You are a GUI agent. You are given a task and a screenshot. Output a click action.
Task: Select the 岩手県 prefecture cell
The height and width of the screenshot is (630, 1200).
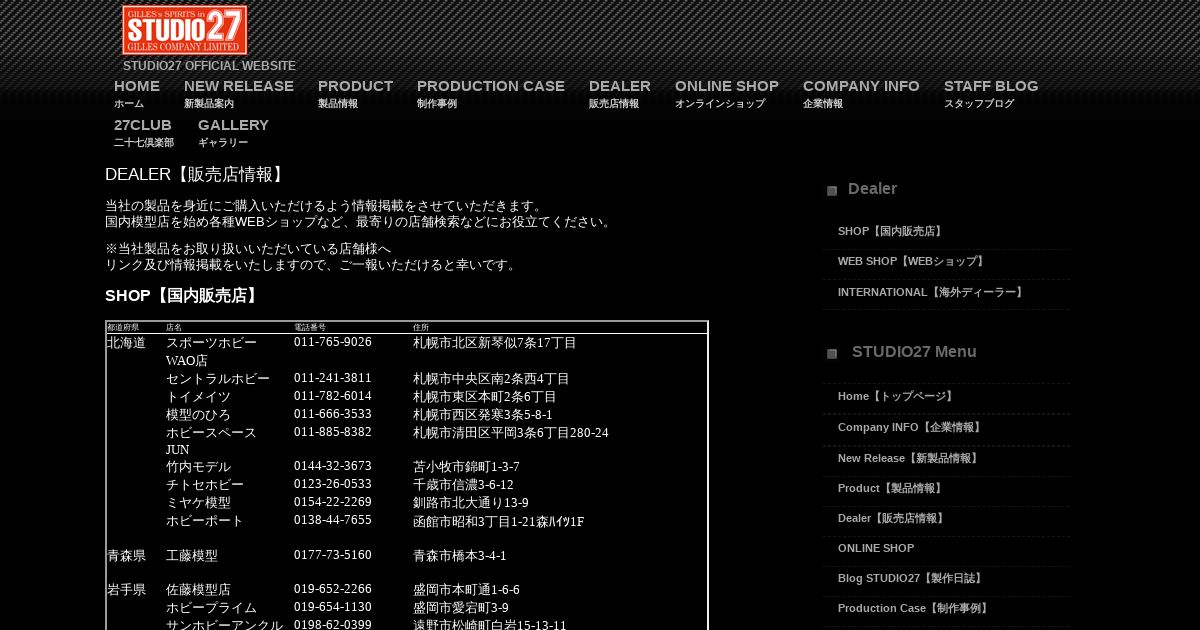point(126,590)
